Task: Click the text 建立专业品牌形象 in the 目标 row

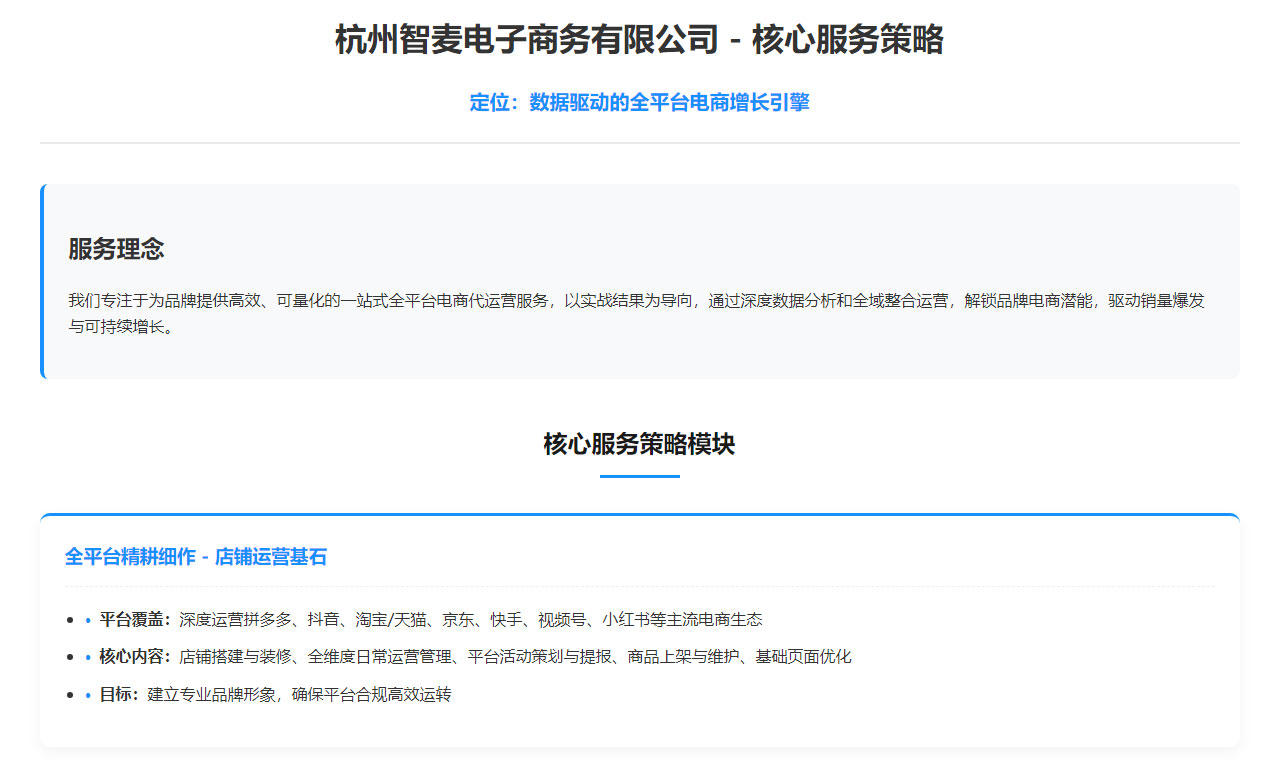Action: [211, 695]
